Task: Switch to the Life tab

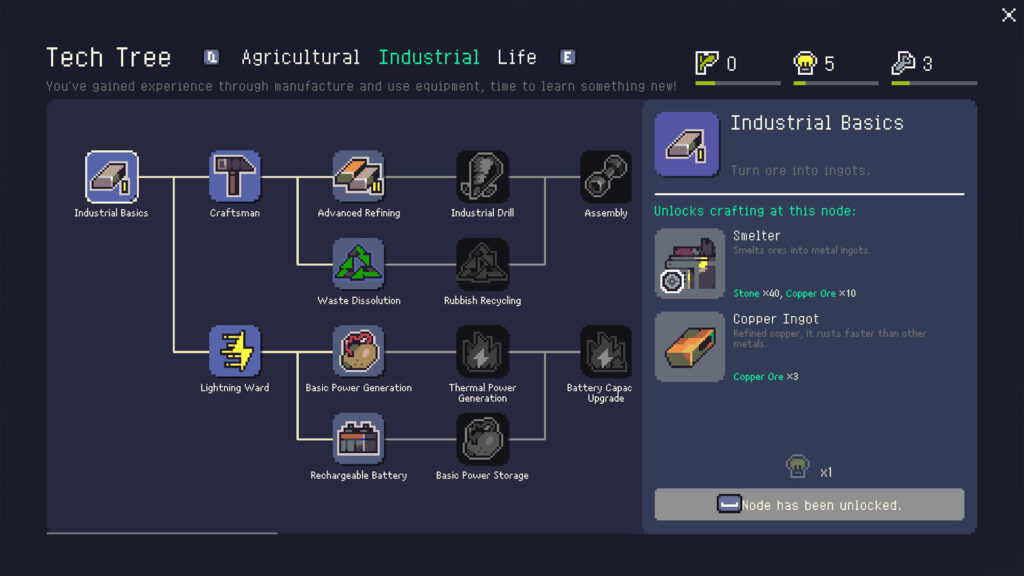Action: tap(516, 58)
